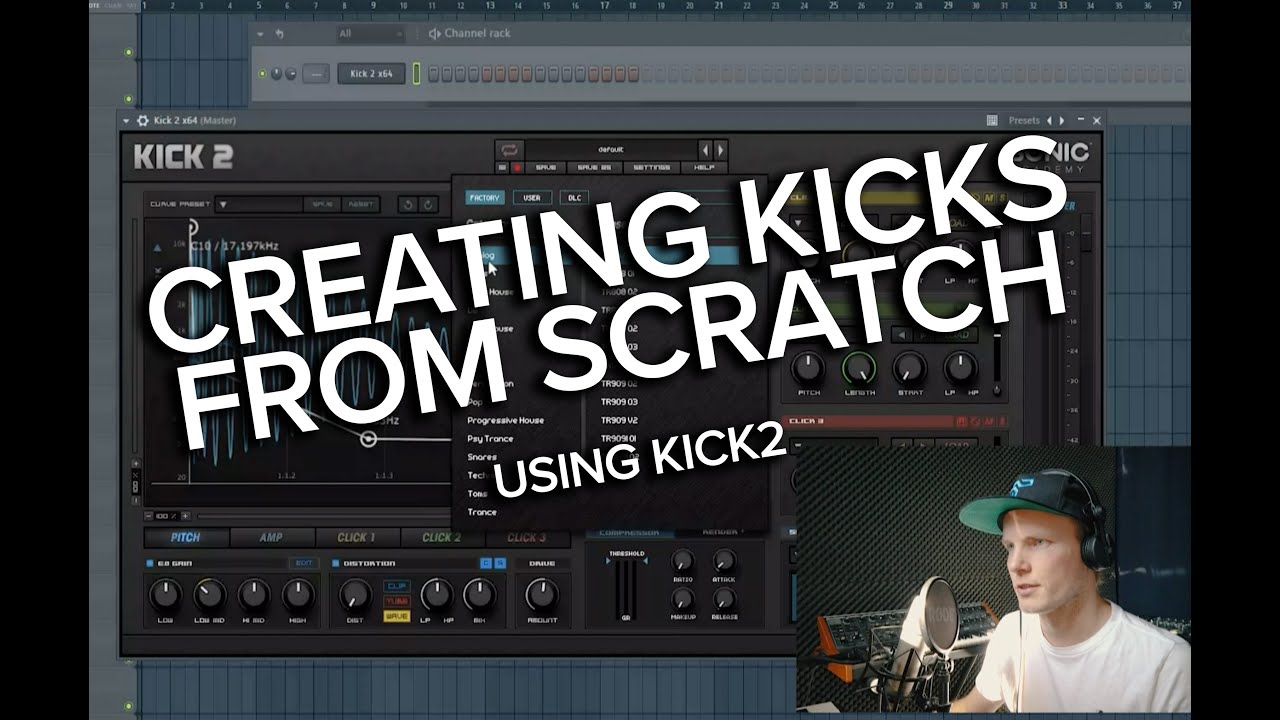Select Psy Trance category
Image resolution: width=1280 pixels, height=720 pixels.
point(490,438)
